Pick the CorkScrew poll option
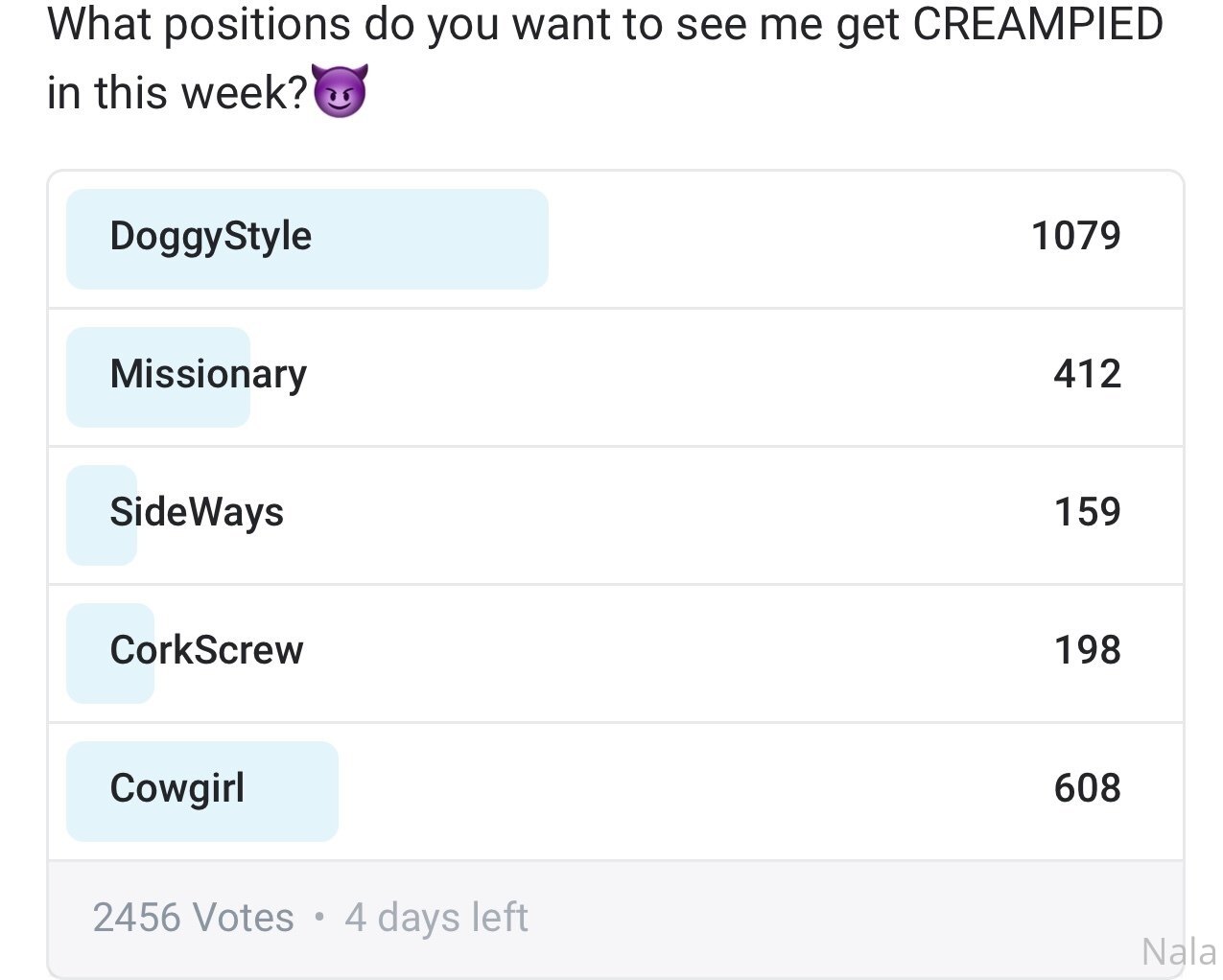Screen dimensions: 1223x980 coord(615,653)
